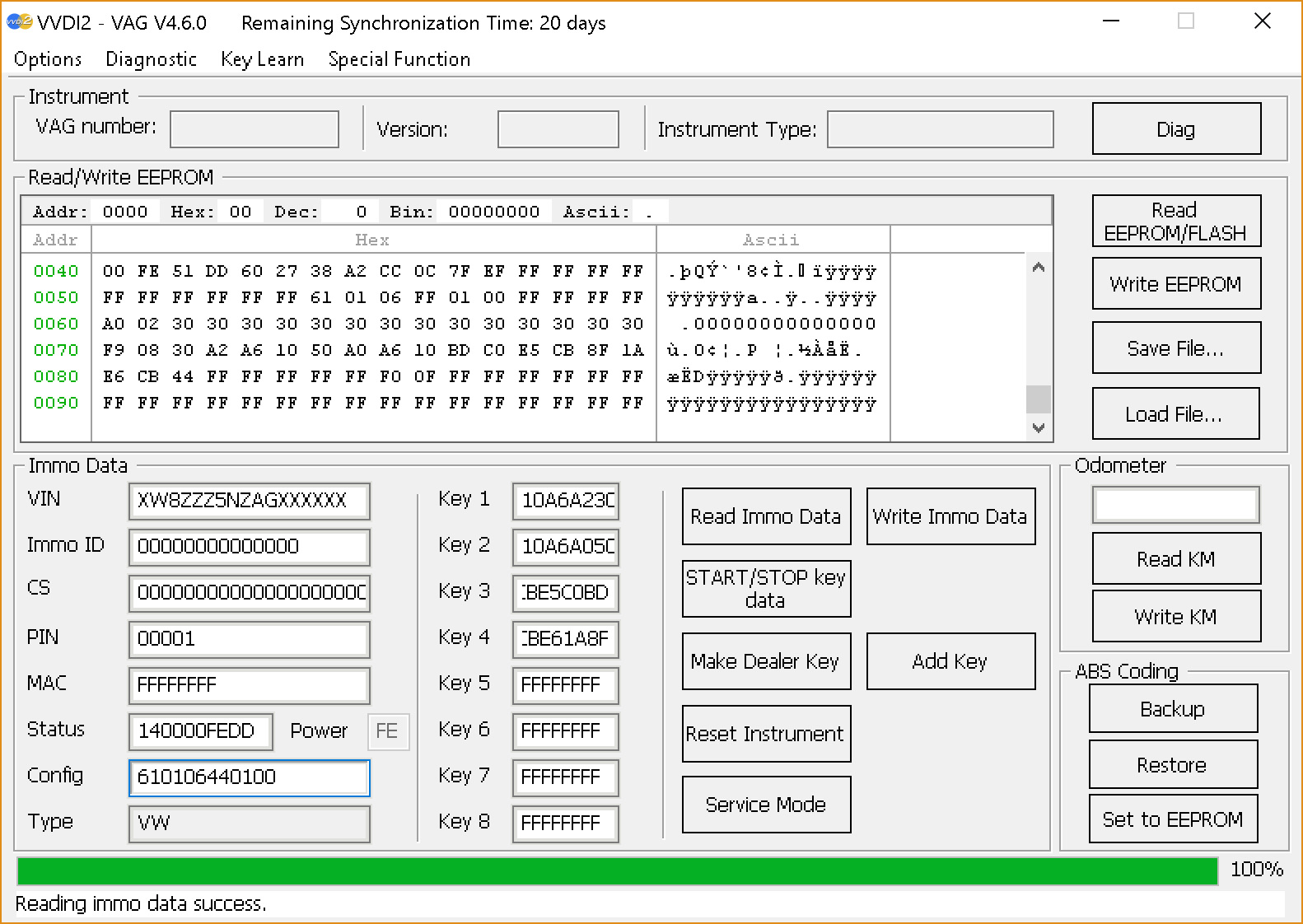Image resolution: width=1303 pixels, height=924 pixels.
Task: Click the Odometer value field
Action: pyautogui.click(x=1176, y=505)
